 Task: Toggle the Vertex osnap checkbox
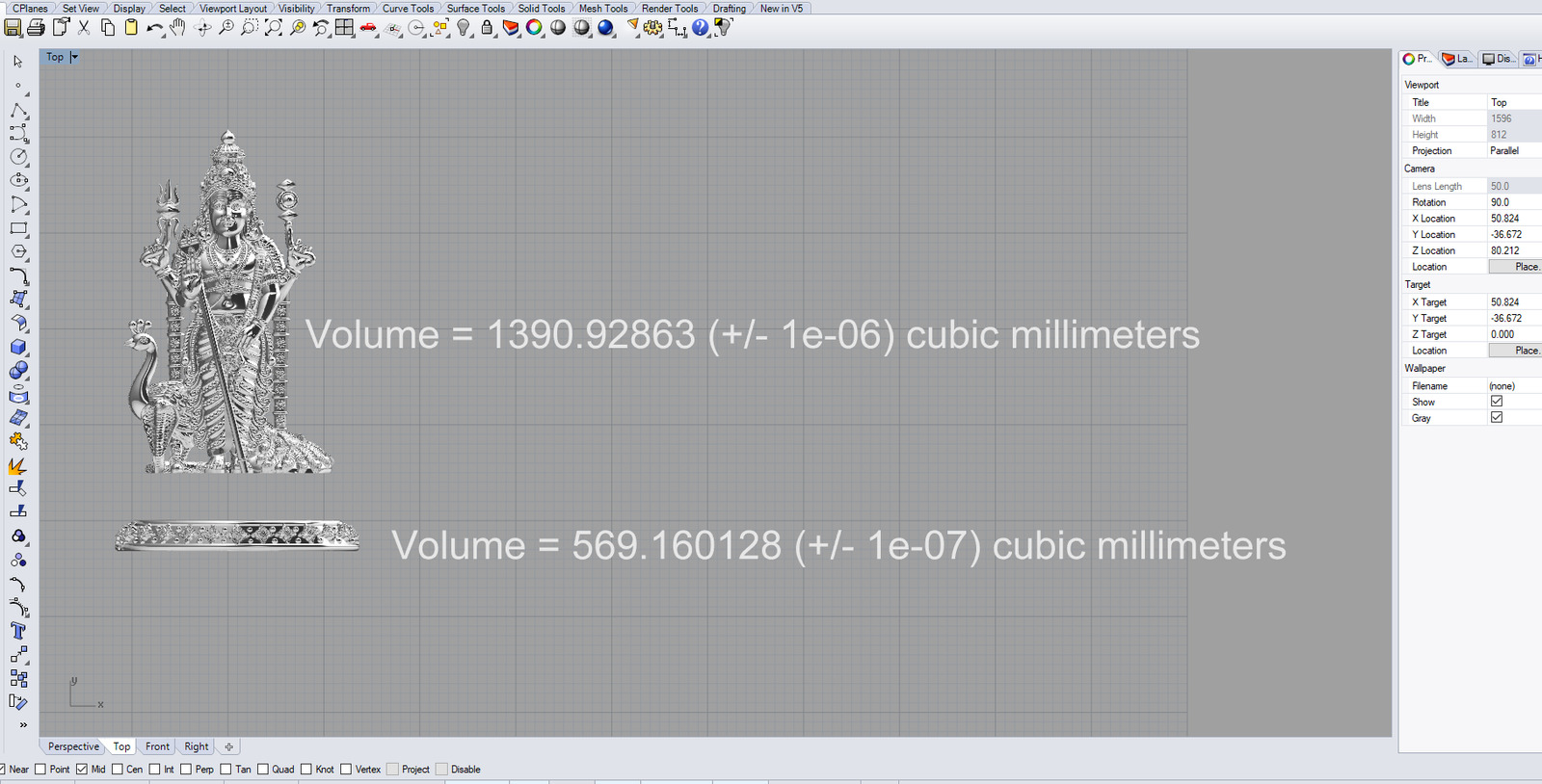346,769
